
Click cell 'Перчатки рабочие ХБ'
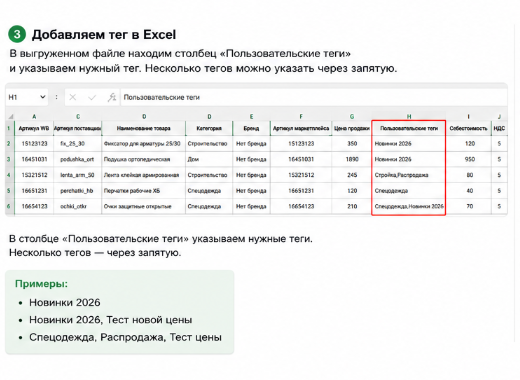(144, 191)
